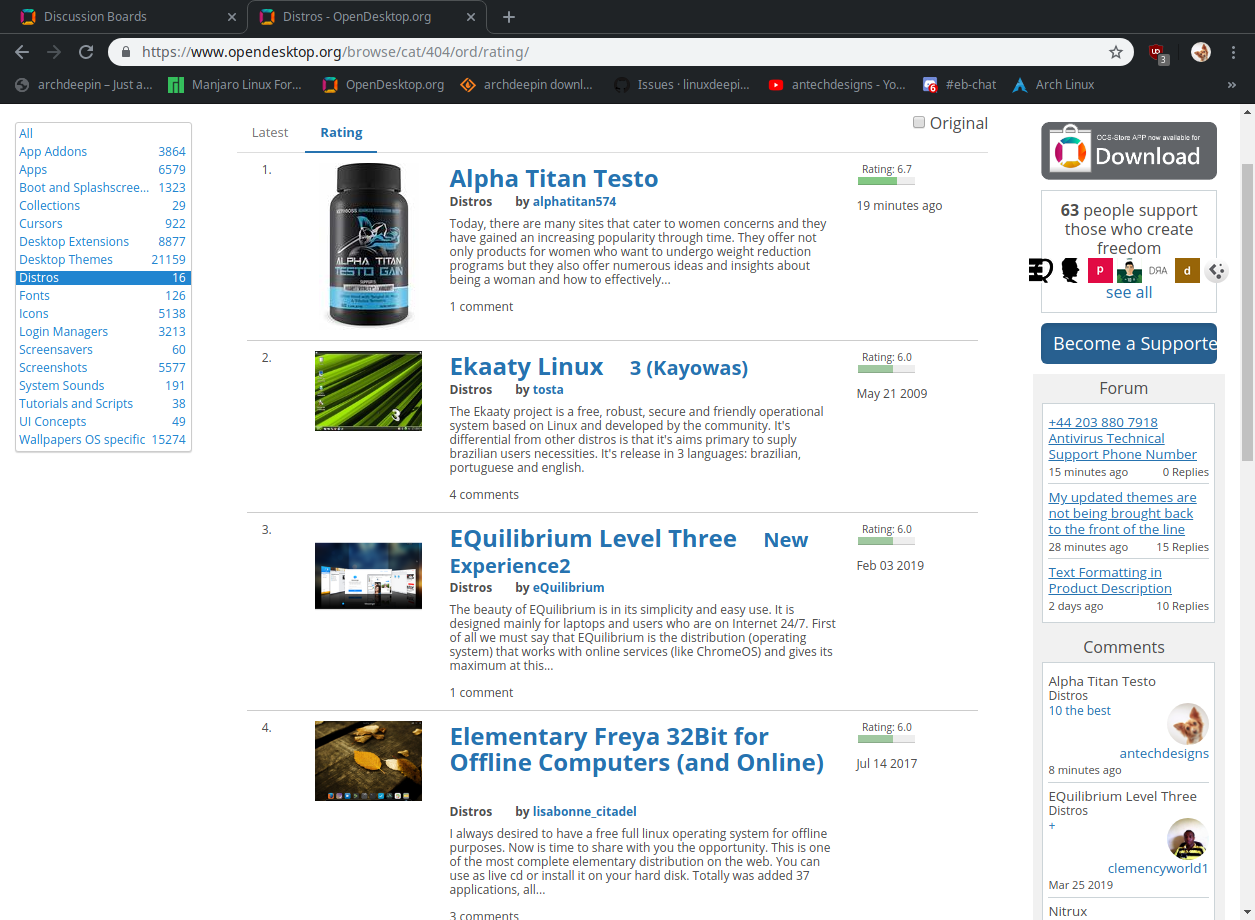Click the Ekaaty Linux rating bar
The image size is (1255, 920).
(885, 369)
